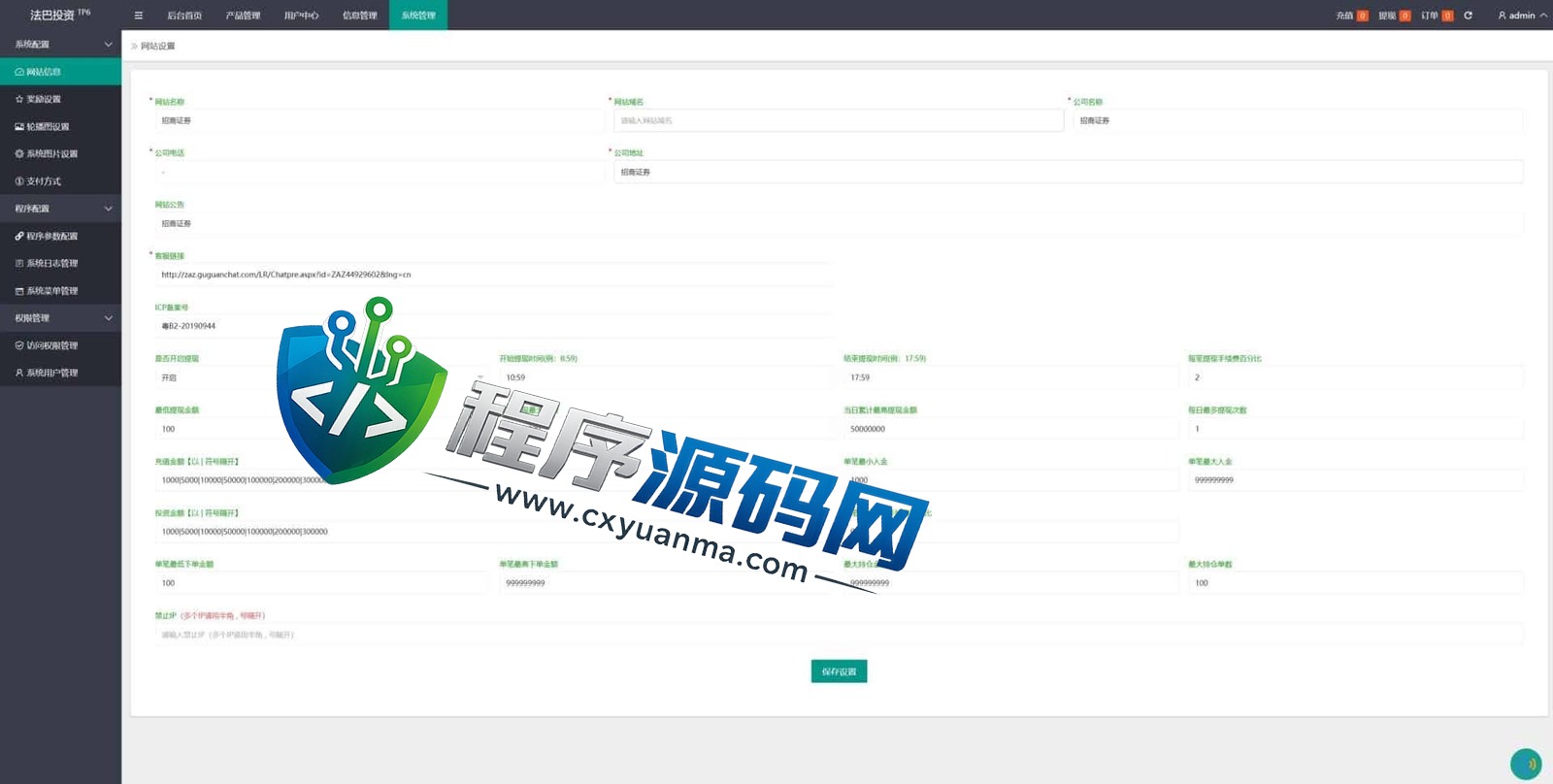Click the floating green round button bottom-right
Image resolution: width=1553 pixels, height=784 pixels.
(1526, 764)
